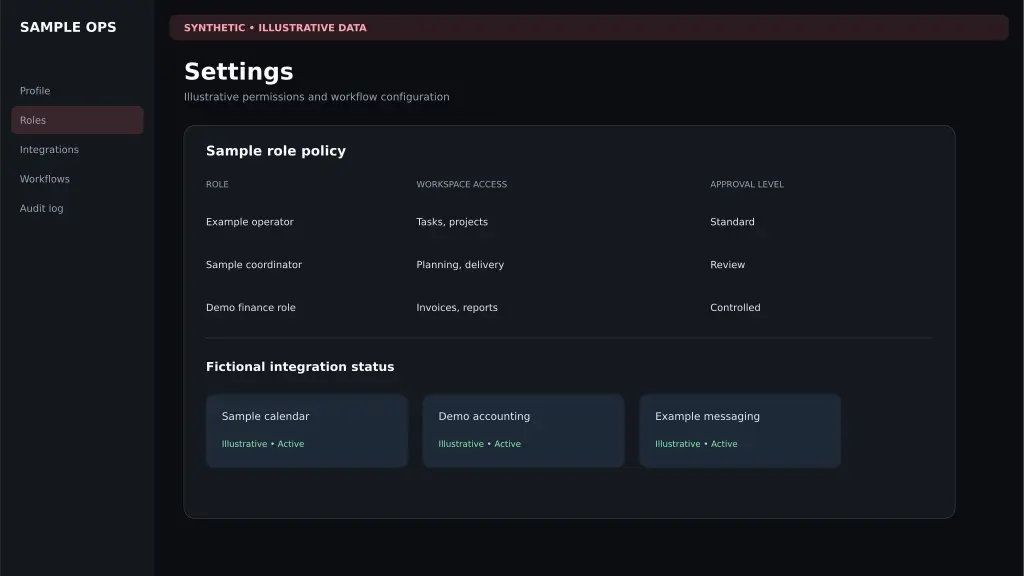Click the SAMPLE OPS logo

click(68, 27)
